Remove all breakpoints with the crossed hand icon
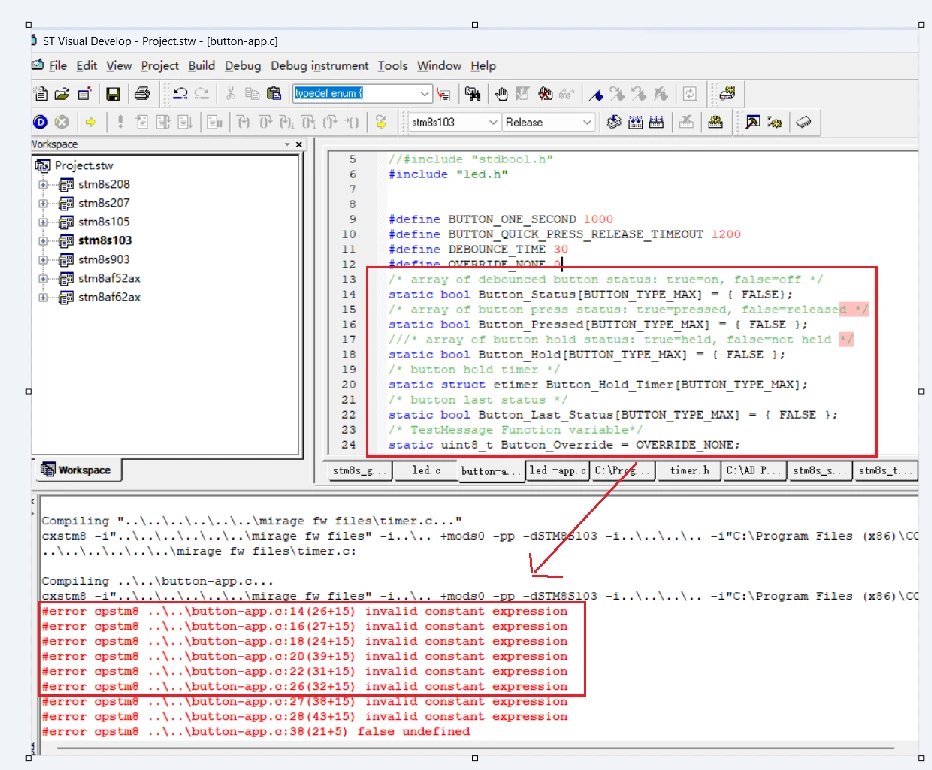This screenshot has height=770, width=932. (545, 93)
